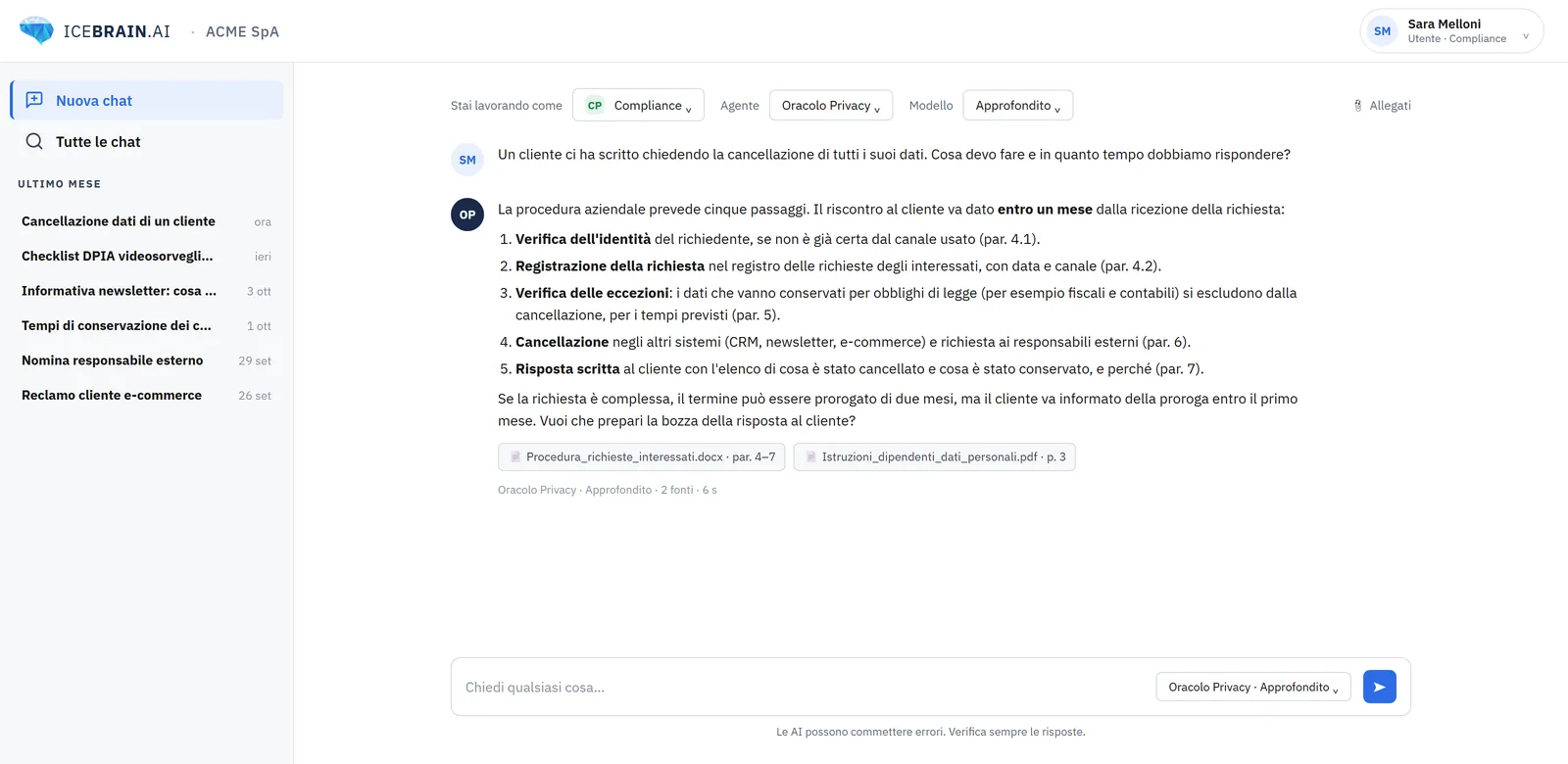Open the Compliance role dropdown

(x=638, y=106)
